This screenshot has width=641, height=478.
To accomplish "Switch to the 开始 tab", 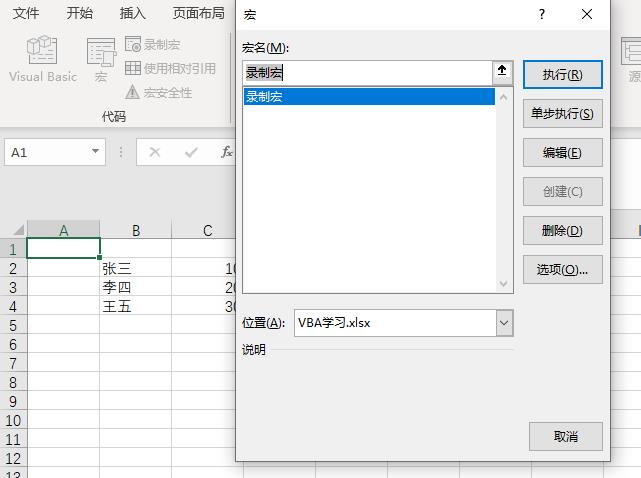I will pos(79,13).
